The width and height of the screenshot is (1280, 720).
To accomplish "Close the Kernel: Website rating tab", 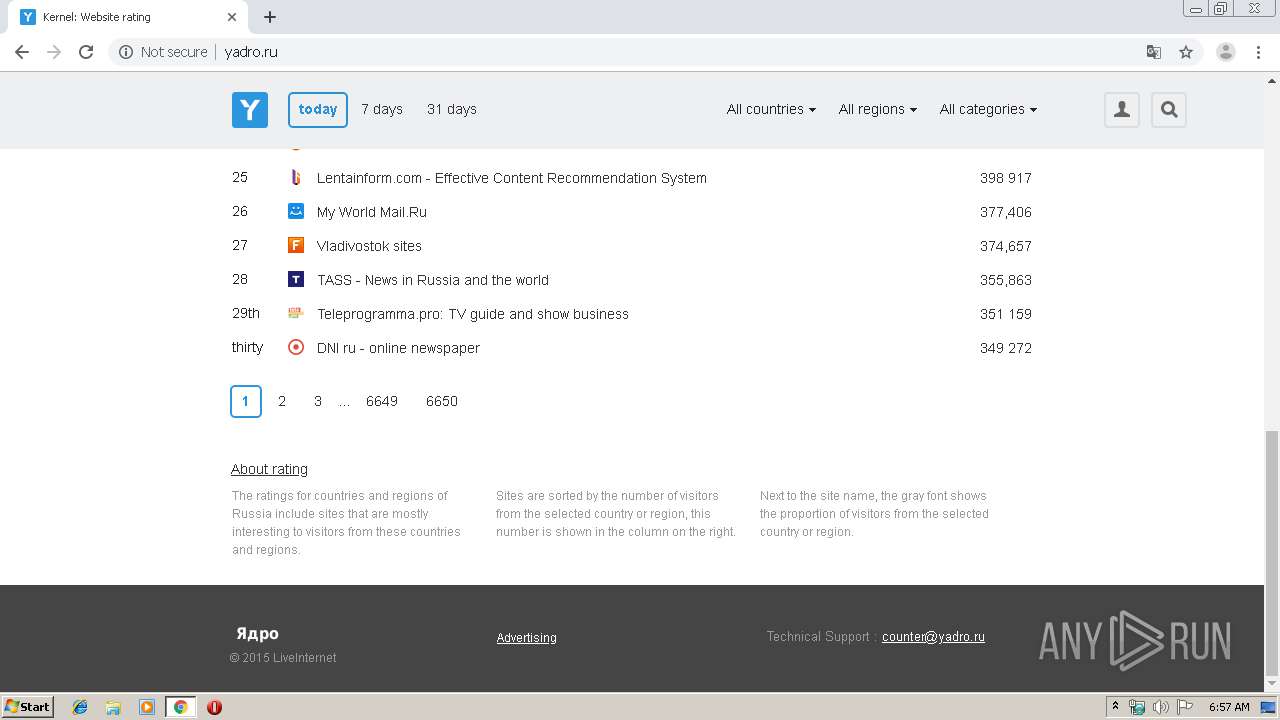I will click(232, 17).
